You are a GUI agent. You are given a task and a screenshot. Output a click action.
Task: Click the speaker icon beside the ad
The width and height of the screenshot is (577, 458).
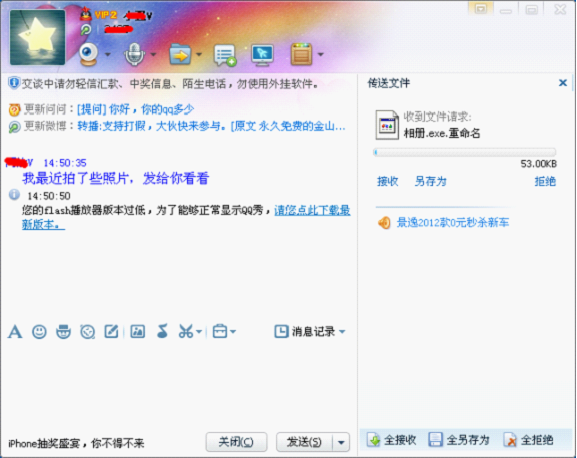(384, 223)
